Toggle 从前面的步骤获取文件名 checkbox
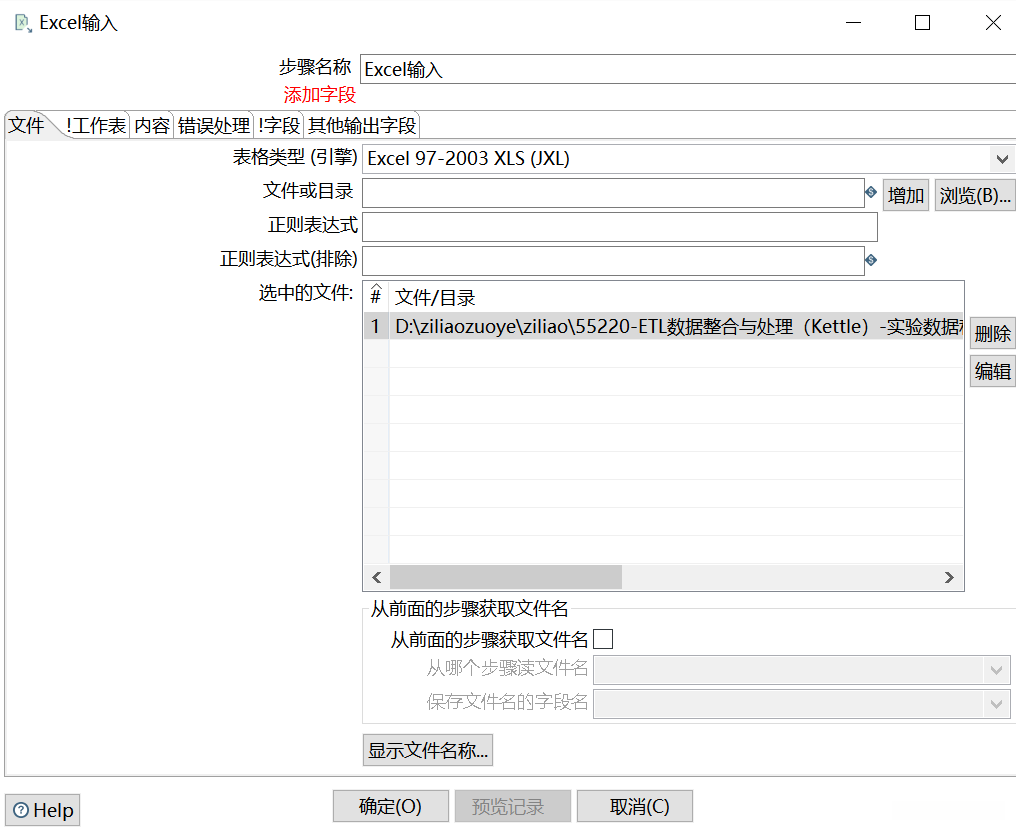 point(603,639)
